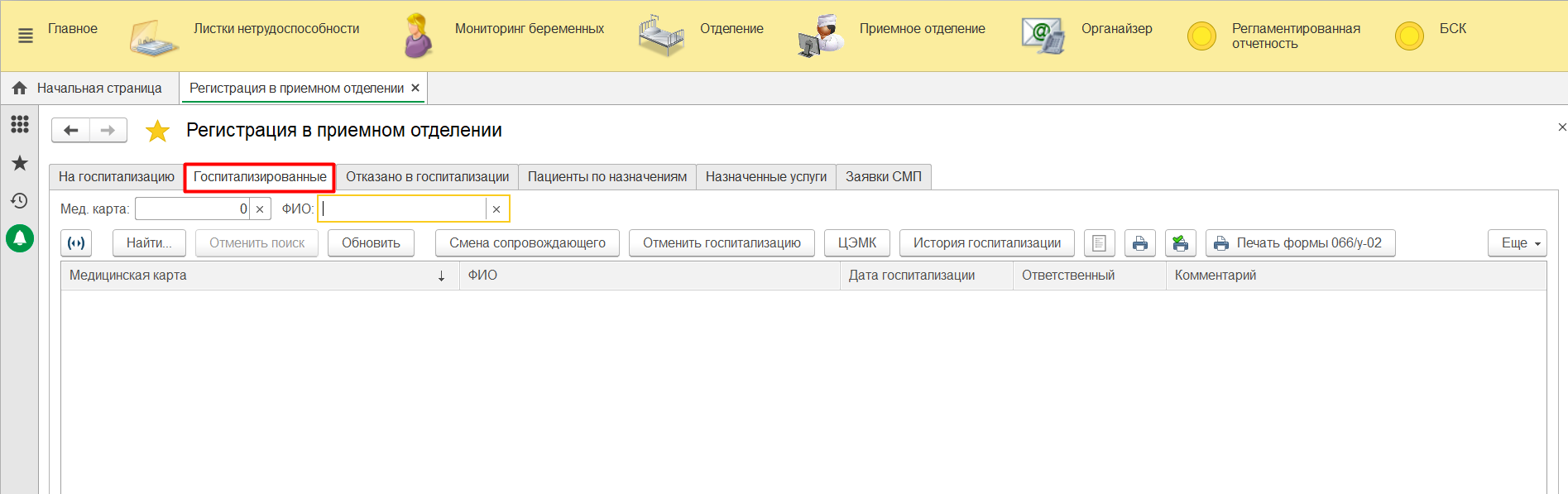This screenshot has height=494, width=1568.
Task: Click the printer with green check icon
Action: (x=1180, y=243)
